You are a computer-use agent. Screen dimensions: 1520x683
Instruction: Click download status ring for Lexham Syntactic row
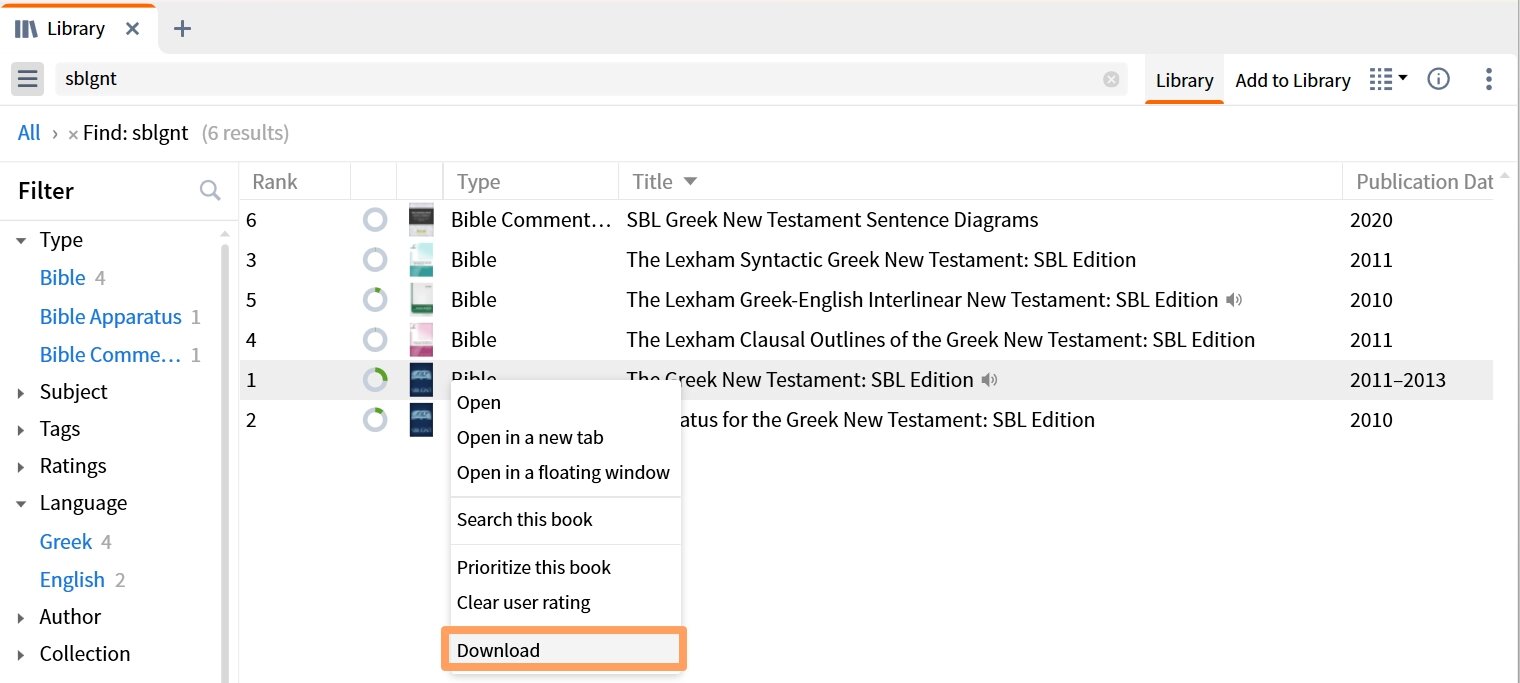(x=375, y=260)
